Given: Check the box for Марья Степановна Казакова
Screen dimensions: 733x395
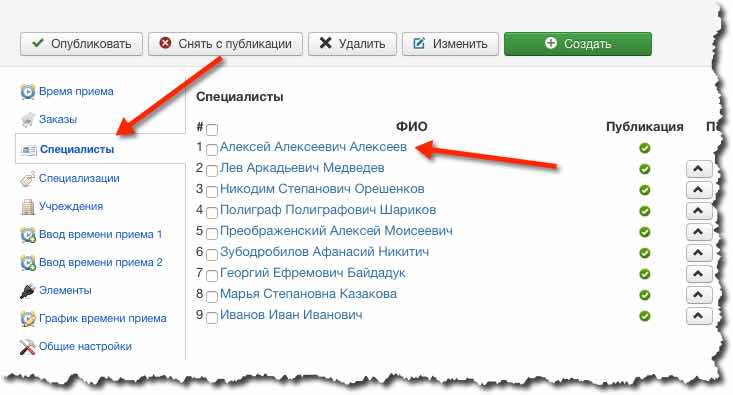Looking at the screenshot, I should [x=212, y=297].
